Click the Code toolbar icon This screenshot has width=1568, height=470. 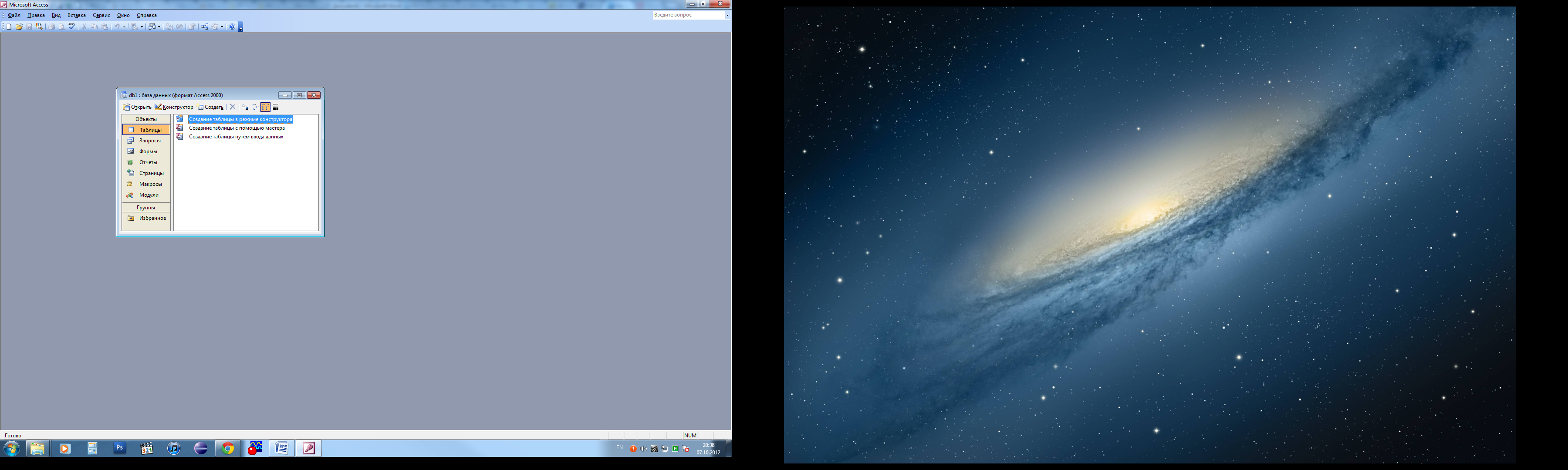[x=170, y=27]
